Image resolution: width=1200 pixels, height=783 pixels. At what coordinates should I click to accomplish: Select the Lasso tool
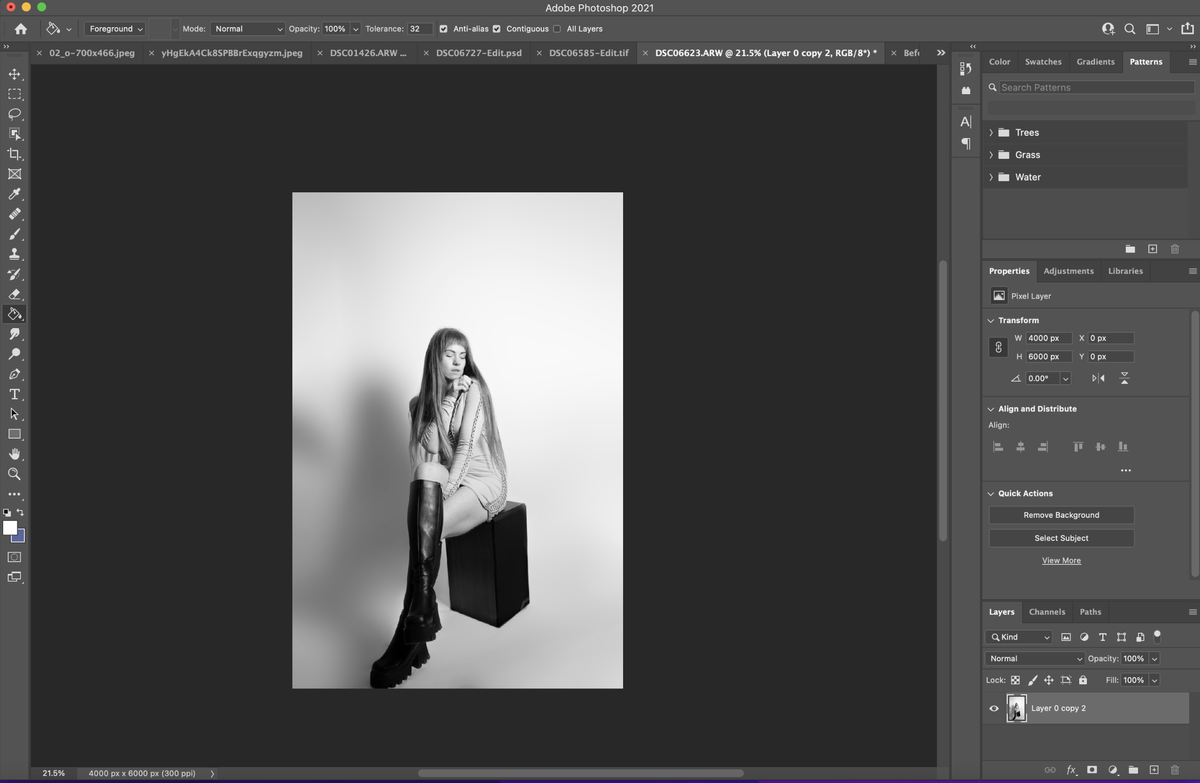(x=14, y=114)
